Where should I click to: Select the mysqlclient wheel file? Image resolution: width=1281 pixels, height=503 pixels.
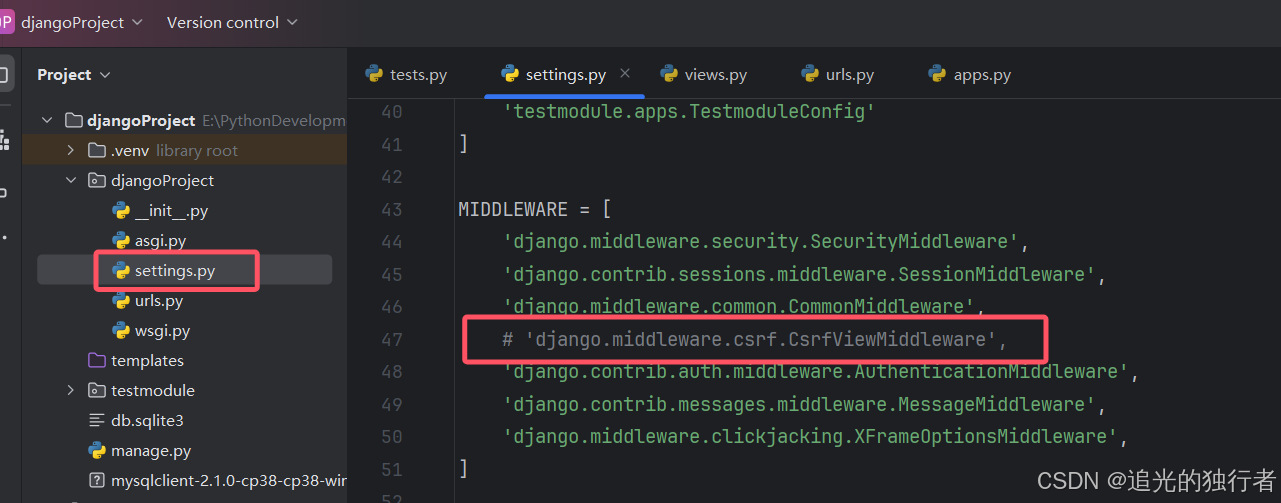[228, 481]
